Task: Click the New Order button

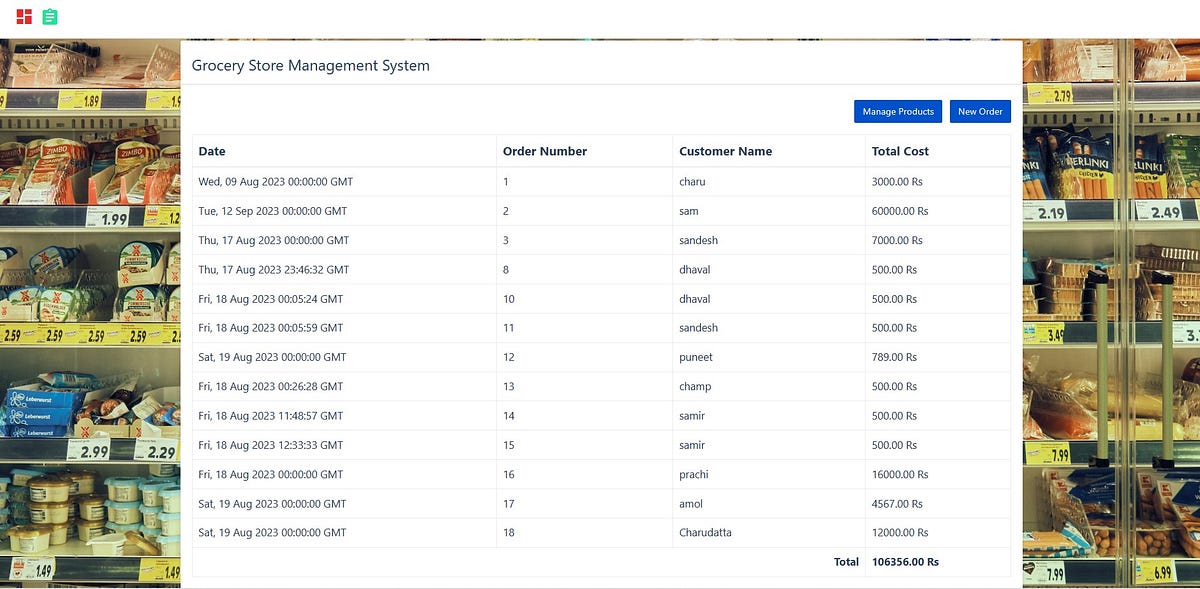Action: pyautogui.click(x=979, y=111)
